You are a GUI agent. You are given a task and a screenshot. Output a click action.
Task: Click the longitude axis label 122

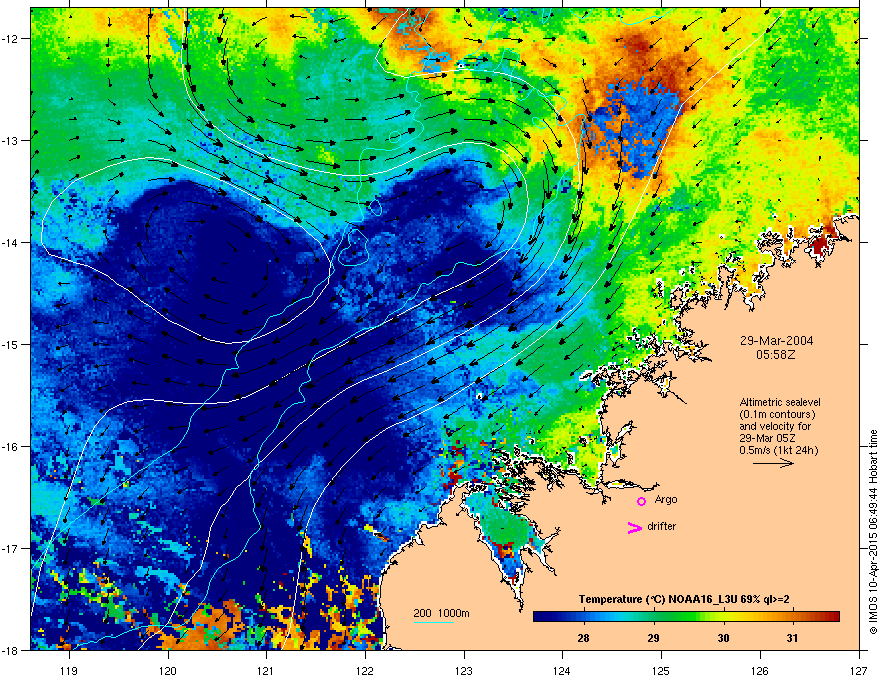pos(365,670)
